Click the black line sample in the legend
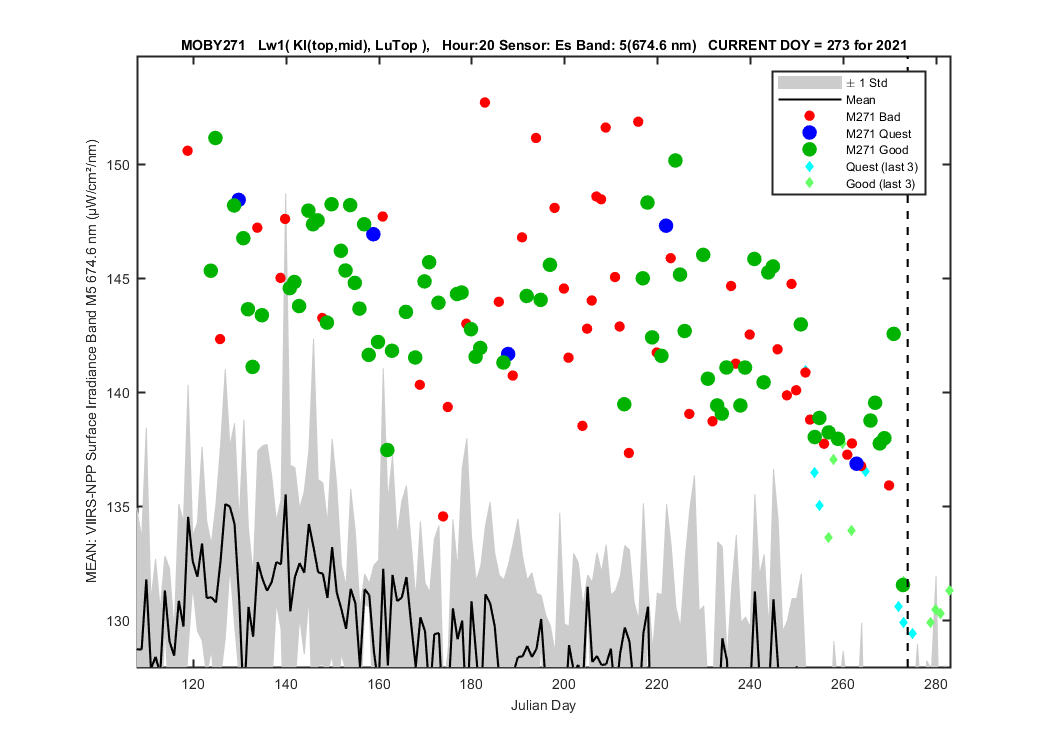Viewport: 1050px width, 750px height. (x=809, y=100)
